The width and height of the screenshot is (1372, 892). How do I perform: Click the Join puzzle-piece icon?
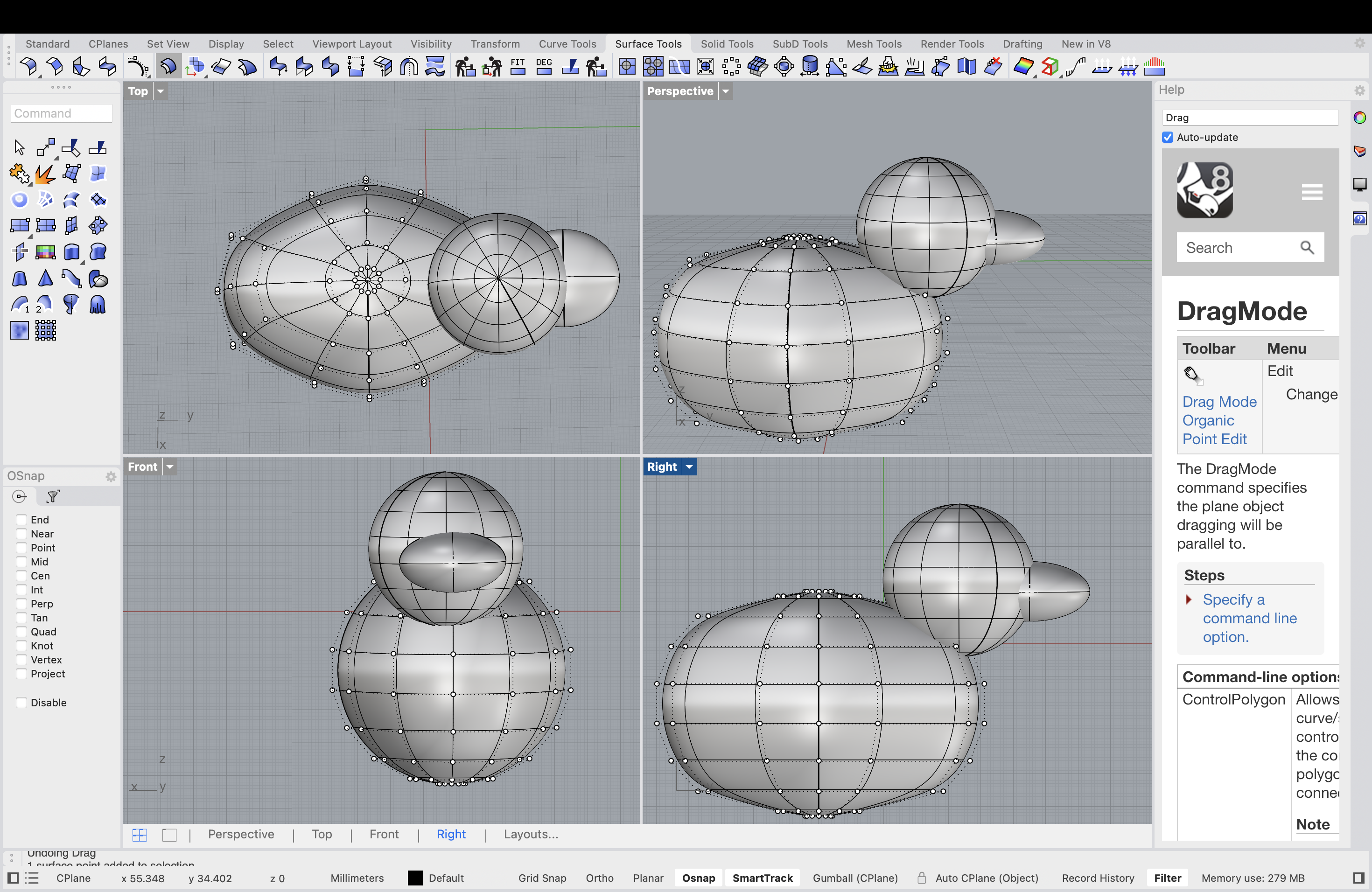click(19, 174)
